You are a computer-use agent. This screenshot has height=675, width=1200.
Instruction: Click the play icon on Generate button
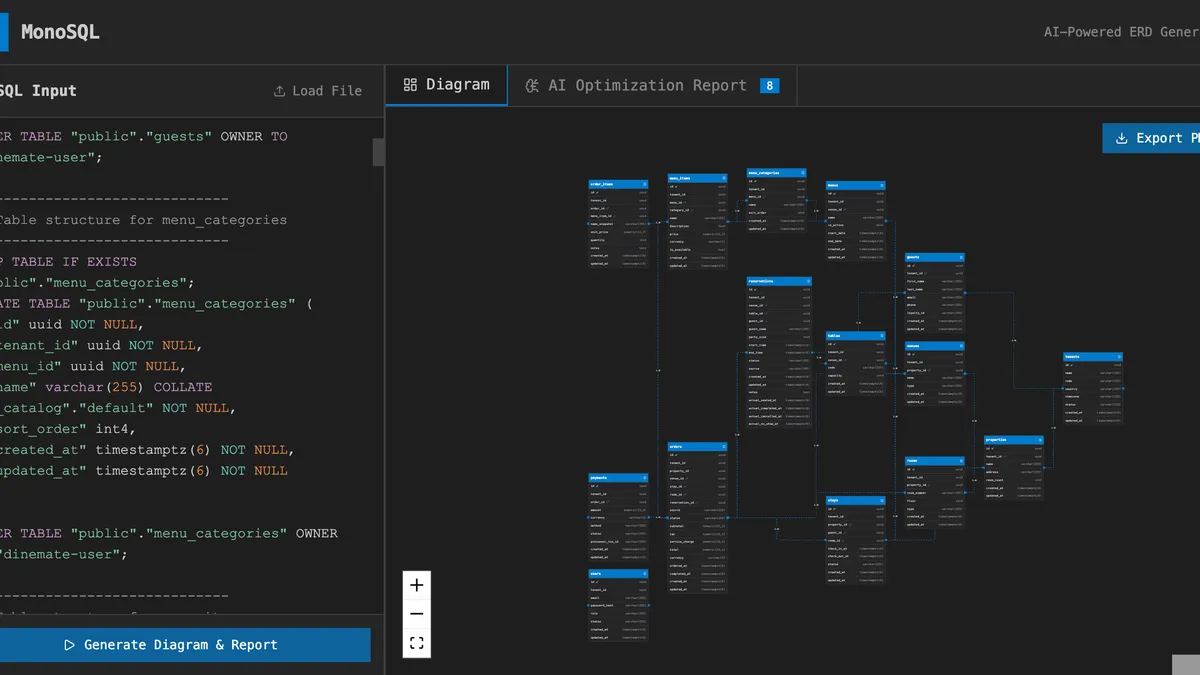(69, 645)
